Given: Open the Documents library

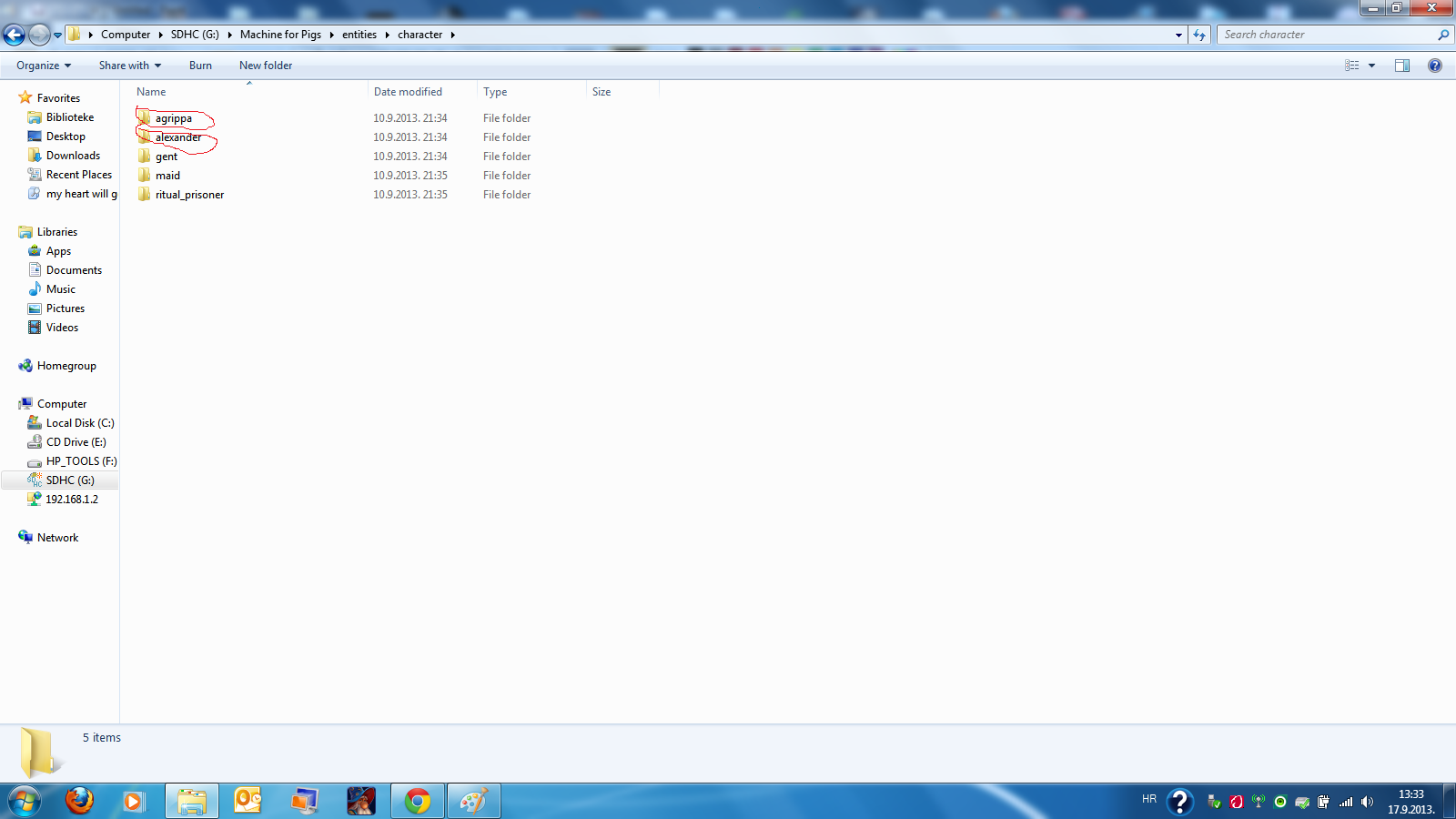Looking at the screenshot, I should 65,270.
